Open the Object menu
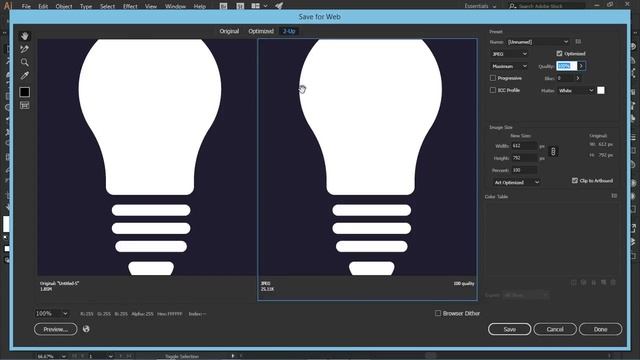 click(64, 6)
